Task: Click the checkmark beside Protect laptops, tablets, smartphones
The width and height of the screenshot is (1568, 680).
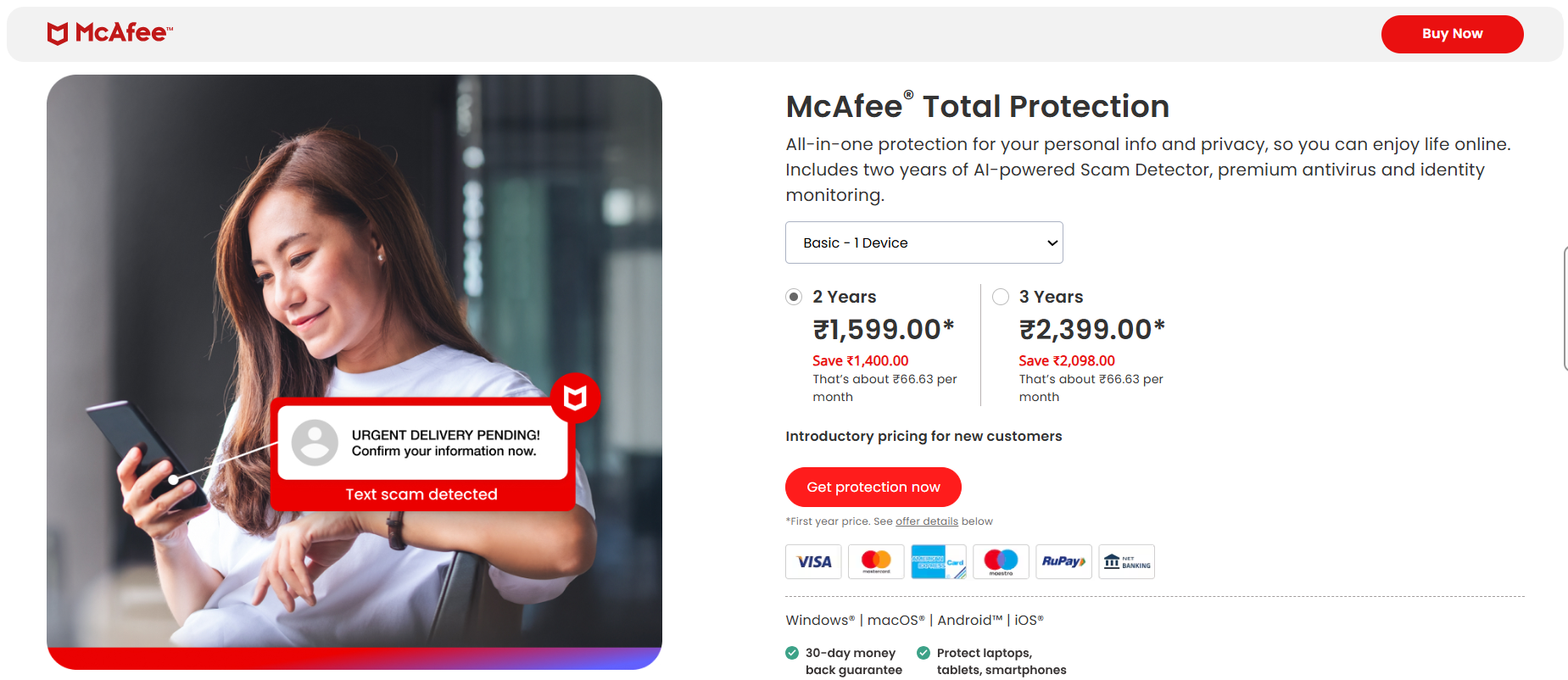Action: [923, 653]
